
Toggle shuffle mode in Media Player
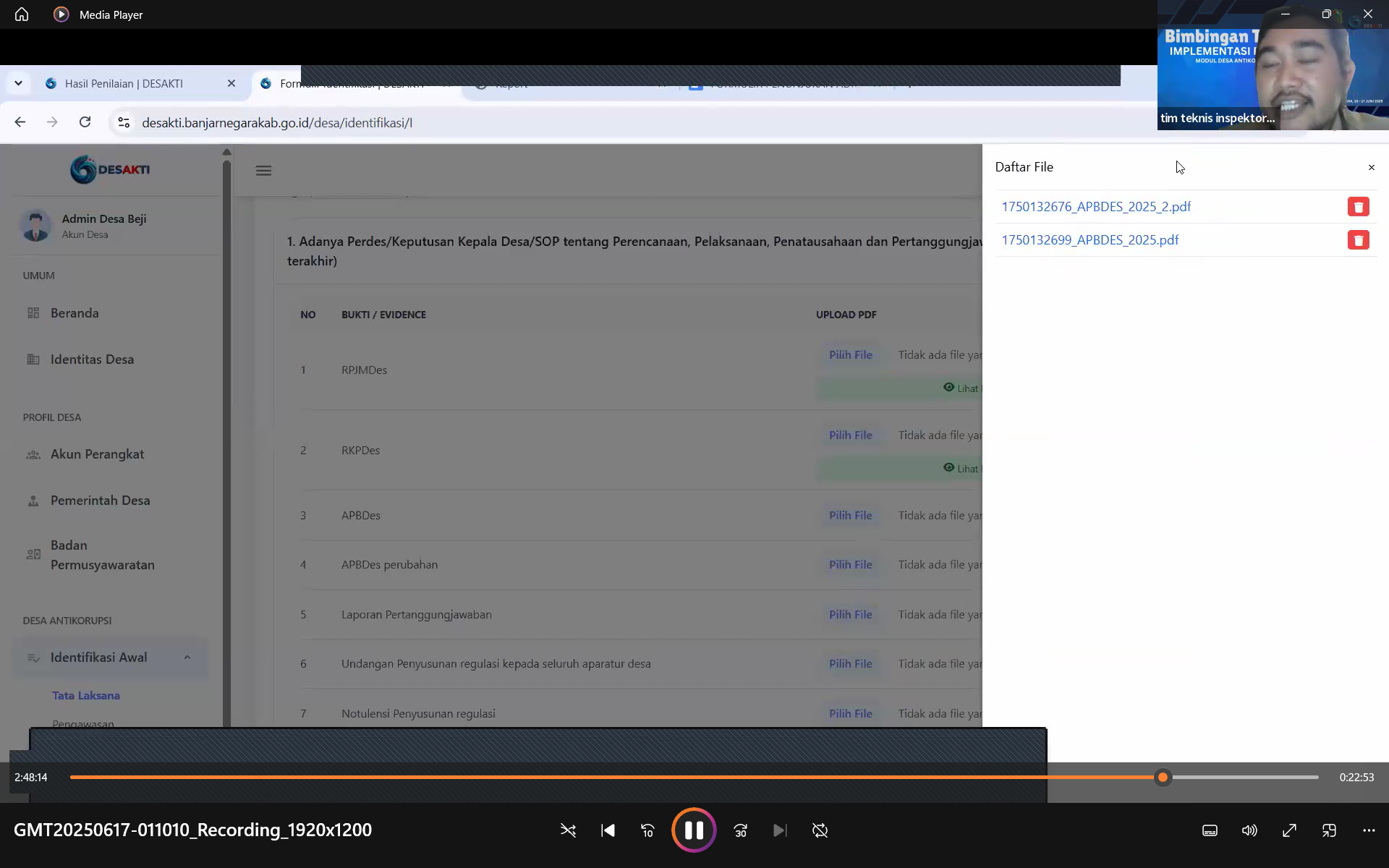[568, 830]
